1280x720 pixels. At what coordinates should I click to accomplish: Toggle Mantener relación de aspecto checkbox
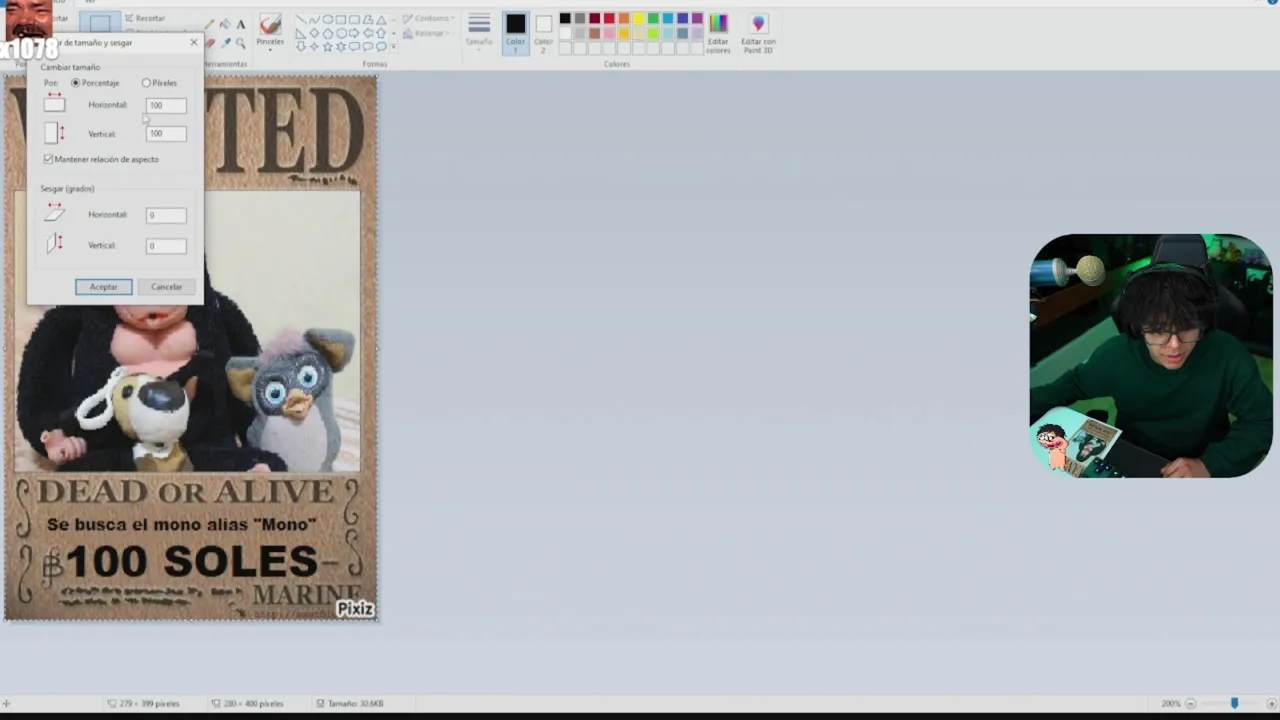(48, 159)
